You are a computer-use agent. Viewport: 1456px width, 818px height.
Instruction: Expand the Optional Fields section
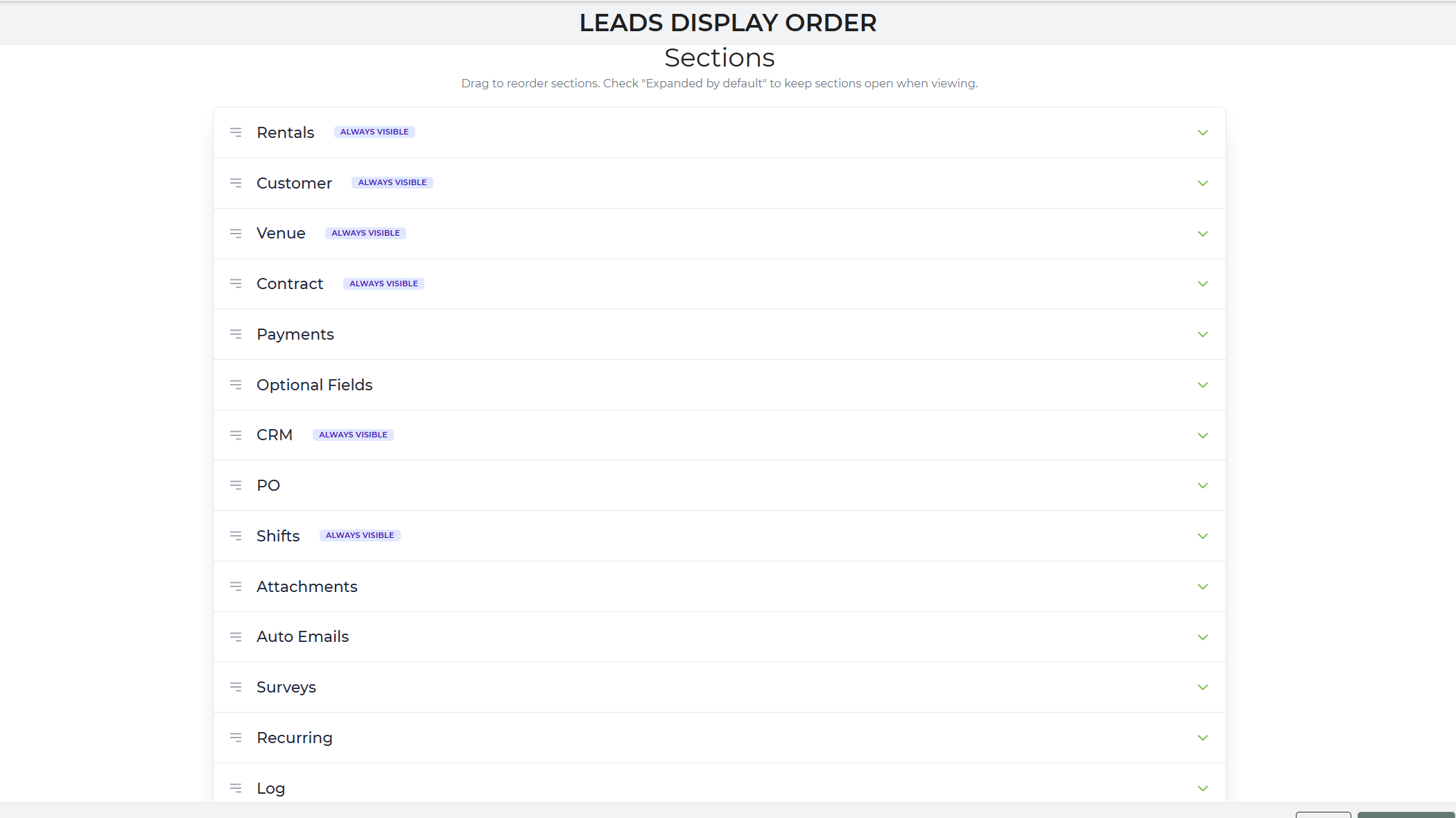point(1202,385)
